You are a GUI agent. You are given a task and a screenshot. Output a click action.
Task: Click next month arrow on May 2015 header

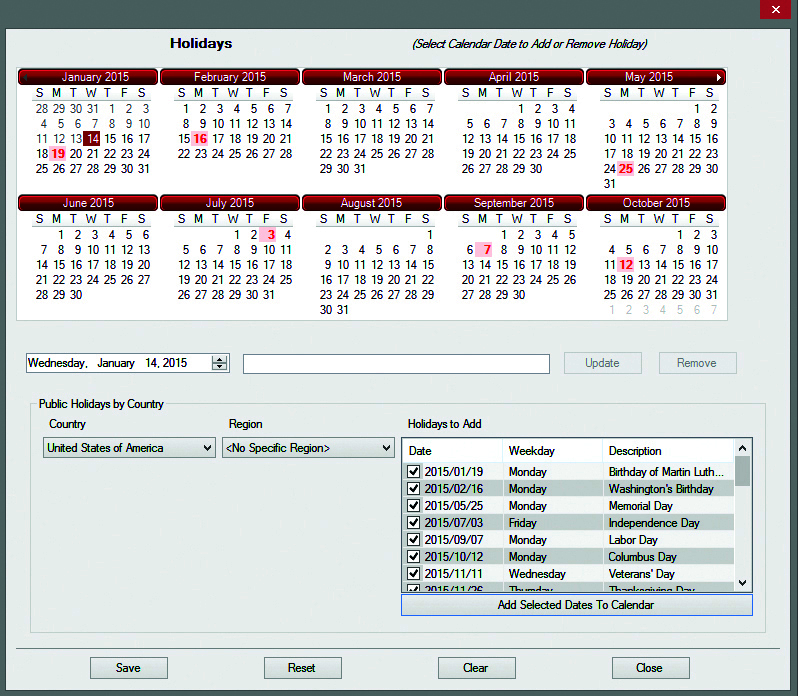[718, 77]
